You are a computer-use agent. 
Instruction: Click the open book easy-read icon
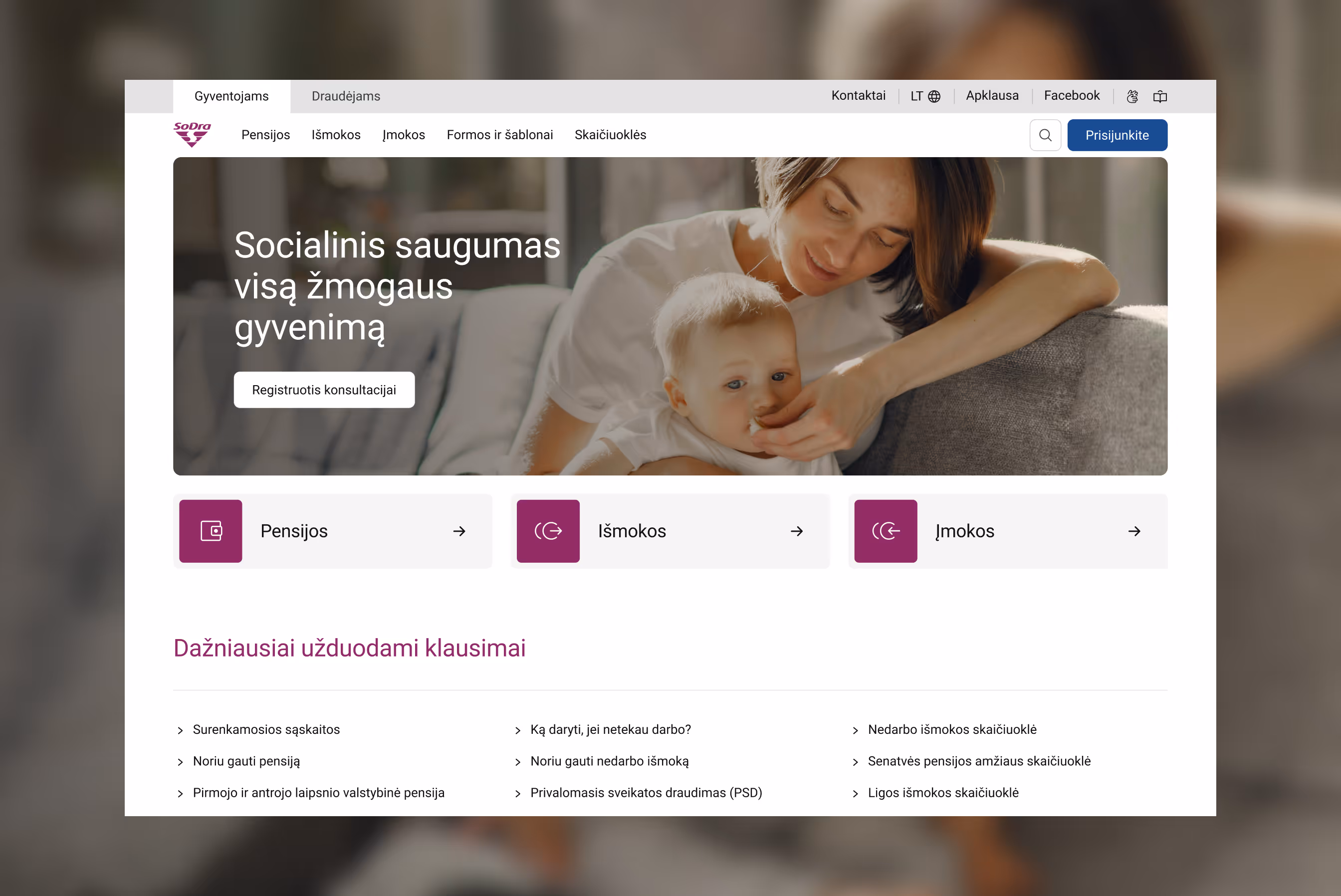1160,97
